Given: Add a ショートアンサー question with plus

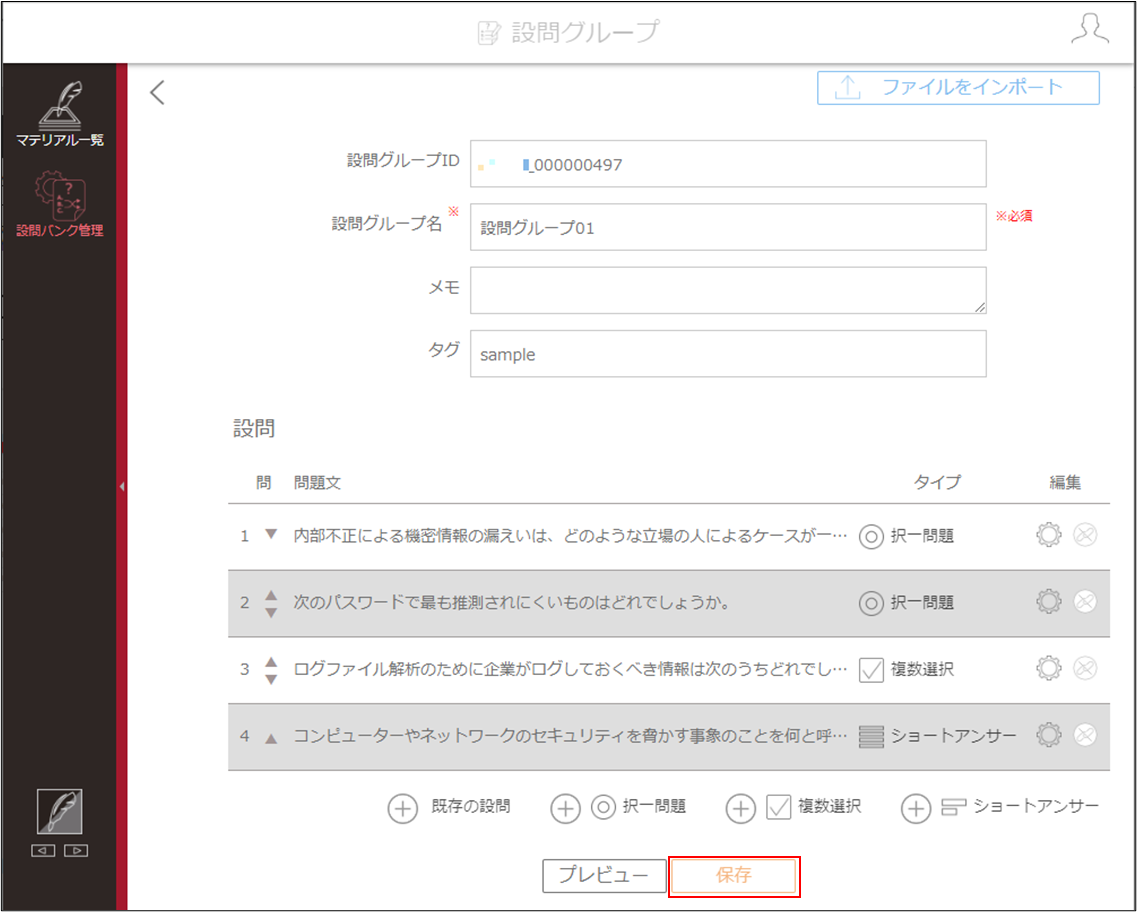Looking at the screenshot, I should click(x=916, y=808).
